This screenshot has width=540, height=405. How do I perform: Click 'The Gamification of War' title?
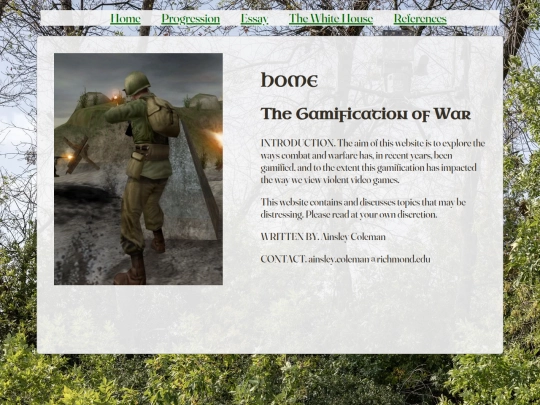coord(365,114)
